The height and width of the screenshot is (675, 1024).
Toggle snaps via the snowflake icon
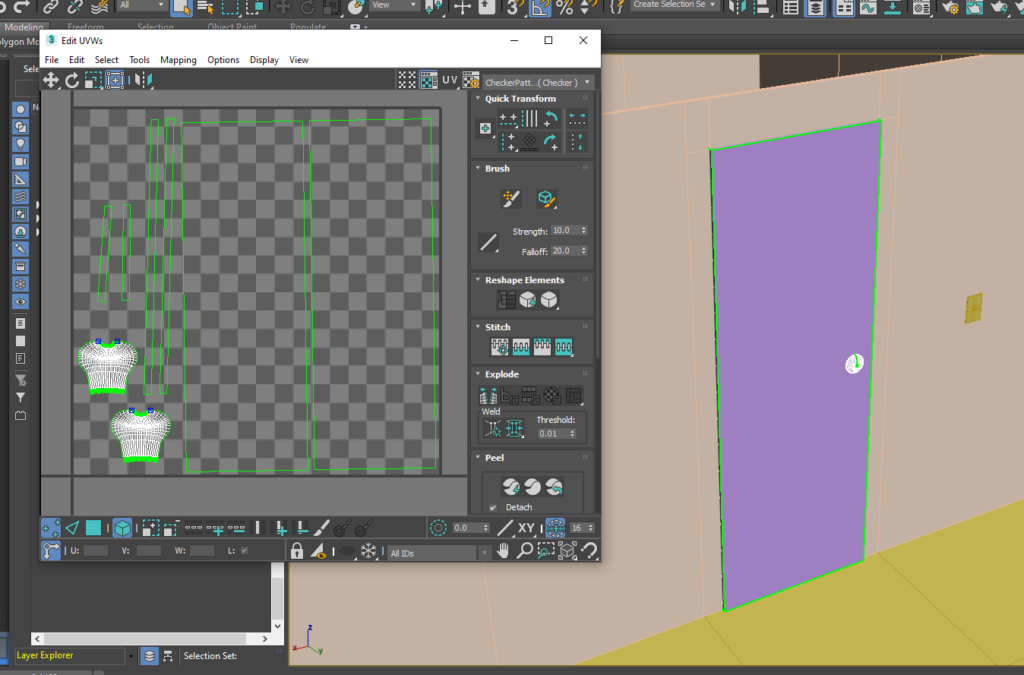coord(368,550)
